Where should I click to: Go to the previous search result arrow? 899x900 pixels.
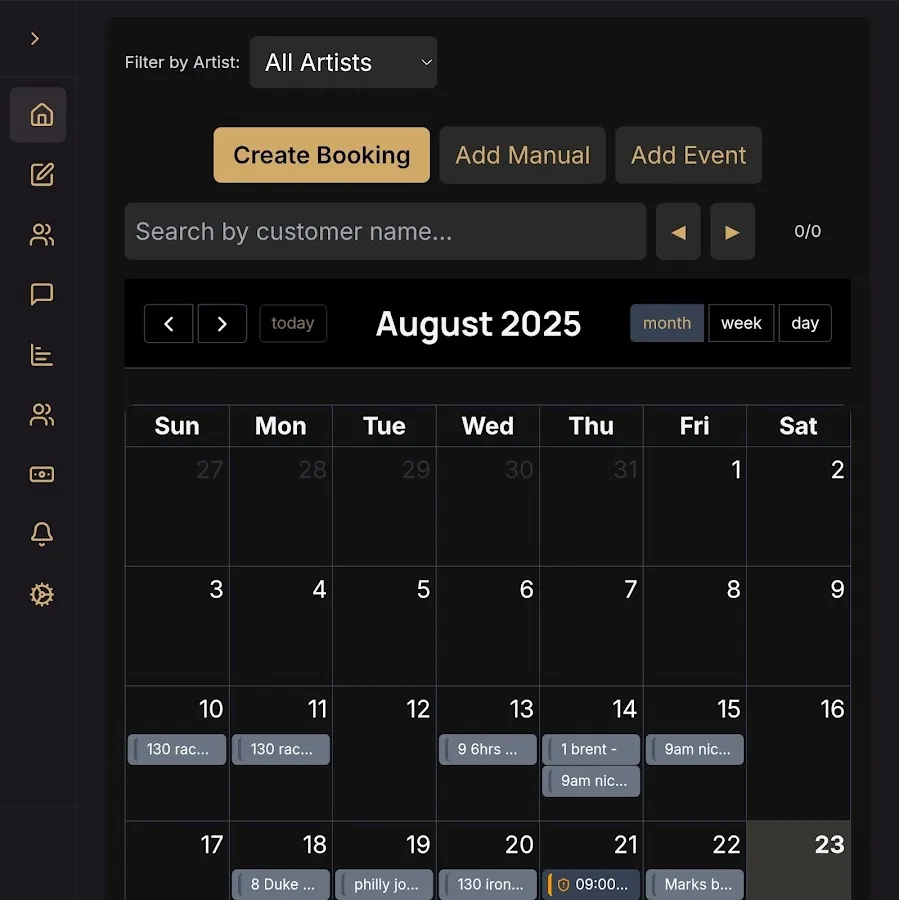click(678, 232)
